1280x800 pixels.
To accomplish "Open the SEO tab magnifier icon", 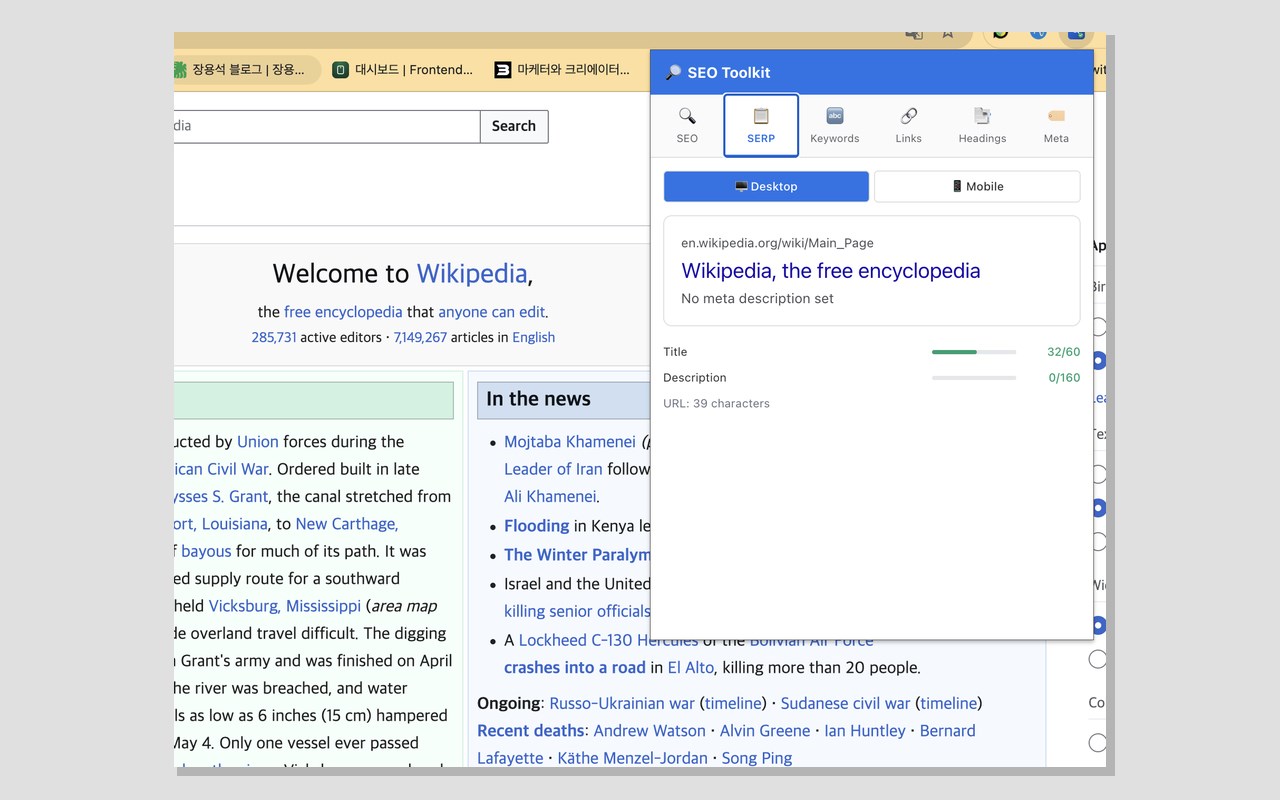I will point(687,116).
